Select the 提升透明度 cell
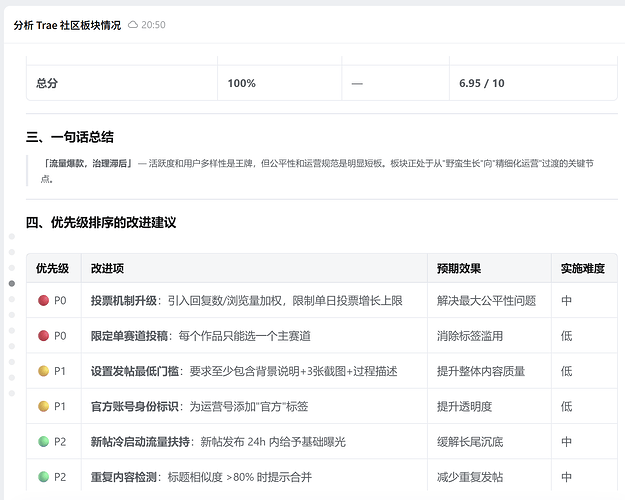This screenshot has width=625, height=500. click(489, 406)
